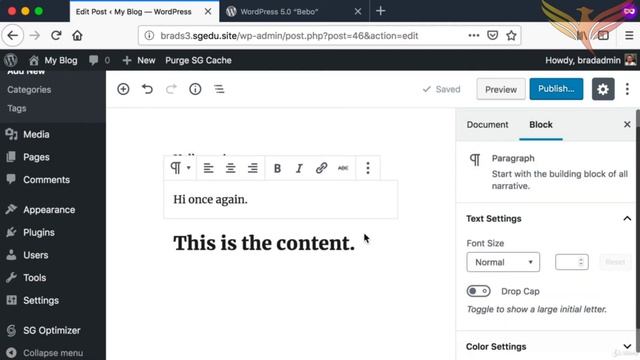Click Purge SG Cache
The height and width of the screenshot is (360, 640).
198,60
